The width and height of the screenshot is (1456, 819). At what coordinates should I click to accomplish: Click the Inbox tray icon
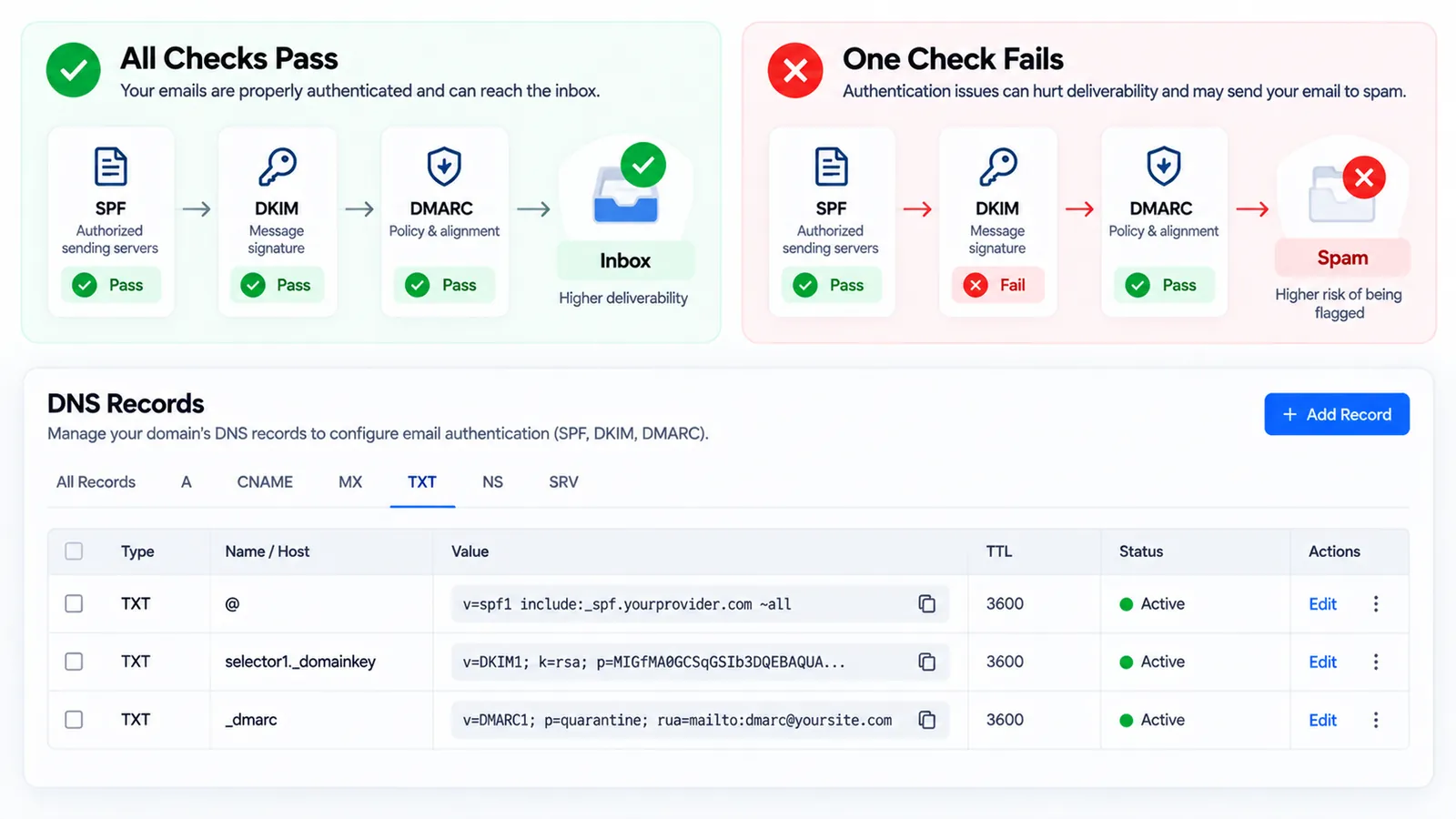click(x=625, y=195)
